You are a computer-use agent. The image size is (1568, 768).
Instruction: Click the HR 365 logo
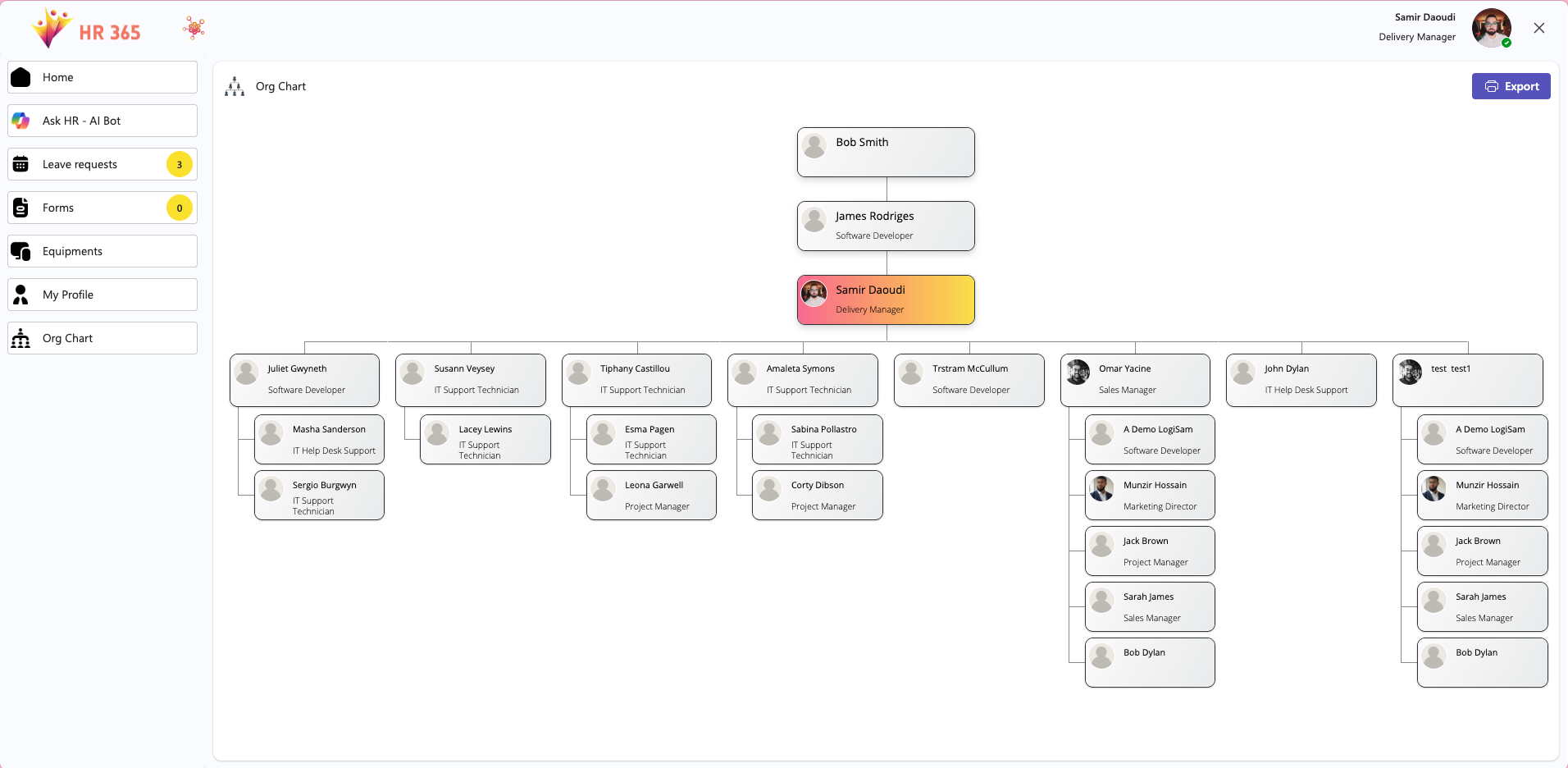(86, 30)
